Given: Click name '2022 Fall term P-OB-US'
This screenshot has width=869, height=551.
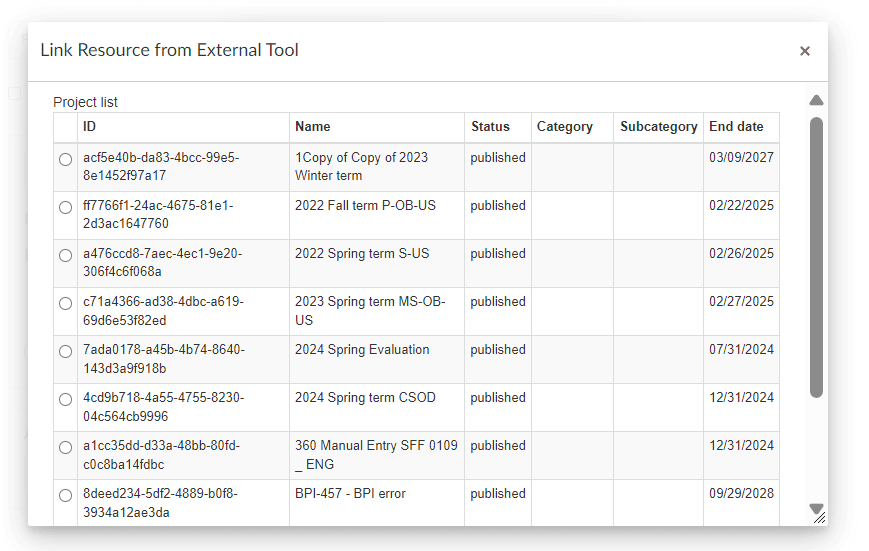Looking at the screenshot, I should coord(365,206).
